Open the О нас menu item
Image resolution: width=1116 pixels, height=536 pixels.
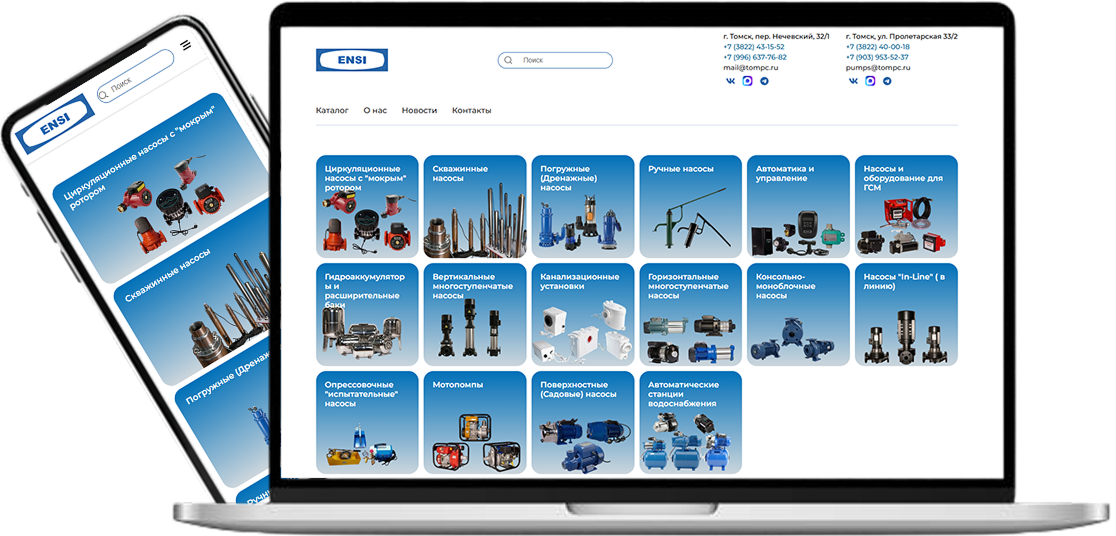tap(375, 111)
